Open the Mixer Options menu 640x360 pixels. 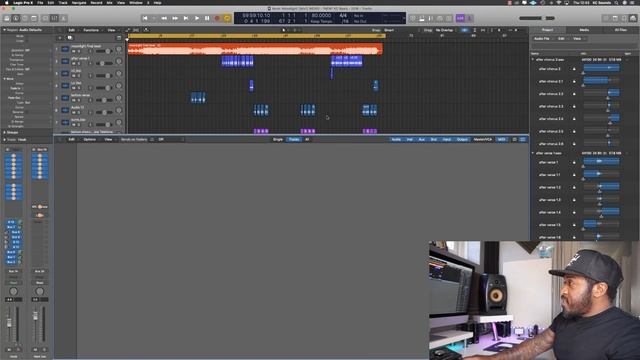point(89,140)
